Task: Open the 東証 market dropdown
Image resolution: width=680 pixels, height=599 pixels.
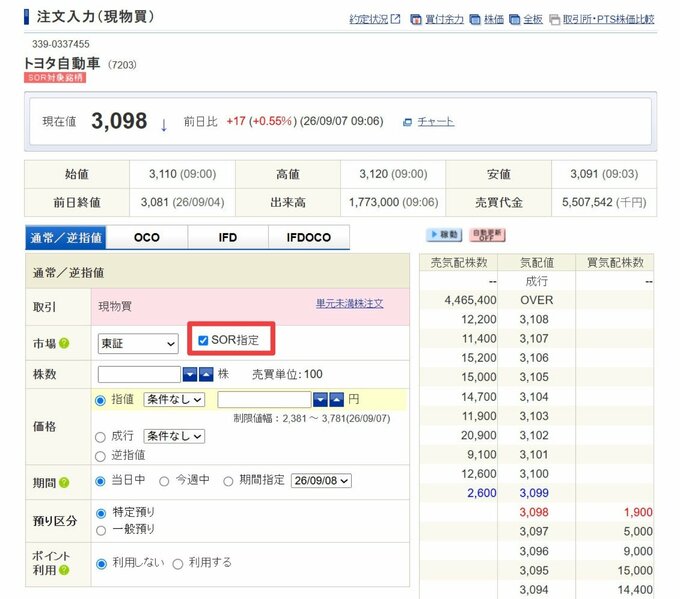Action: [x=138, y=344]
